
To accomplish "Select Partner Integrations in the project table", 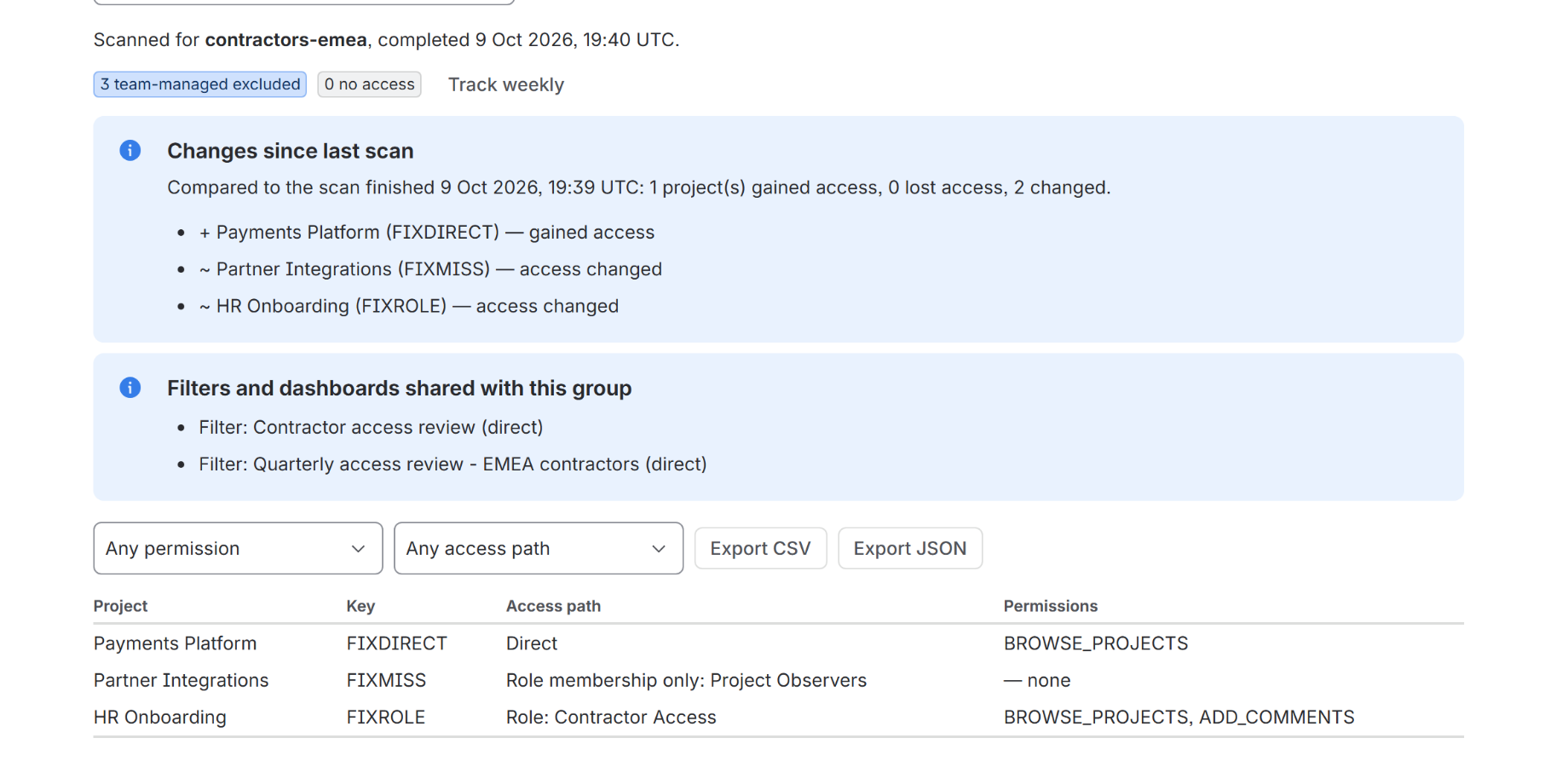I will (x=181, y=680).
